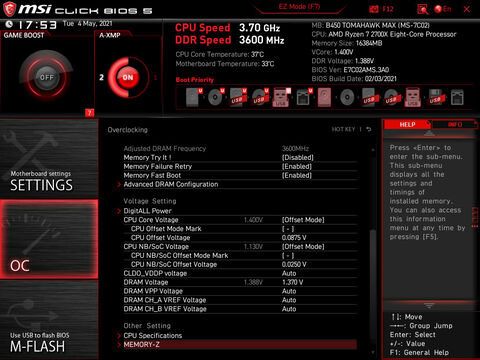Click the up arrow above help text
480x360 pixels.
[429, 133]
